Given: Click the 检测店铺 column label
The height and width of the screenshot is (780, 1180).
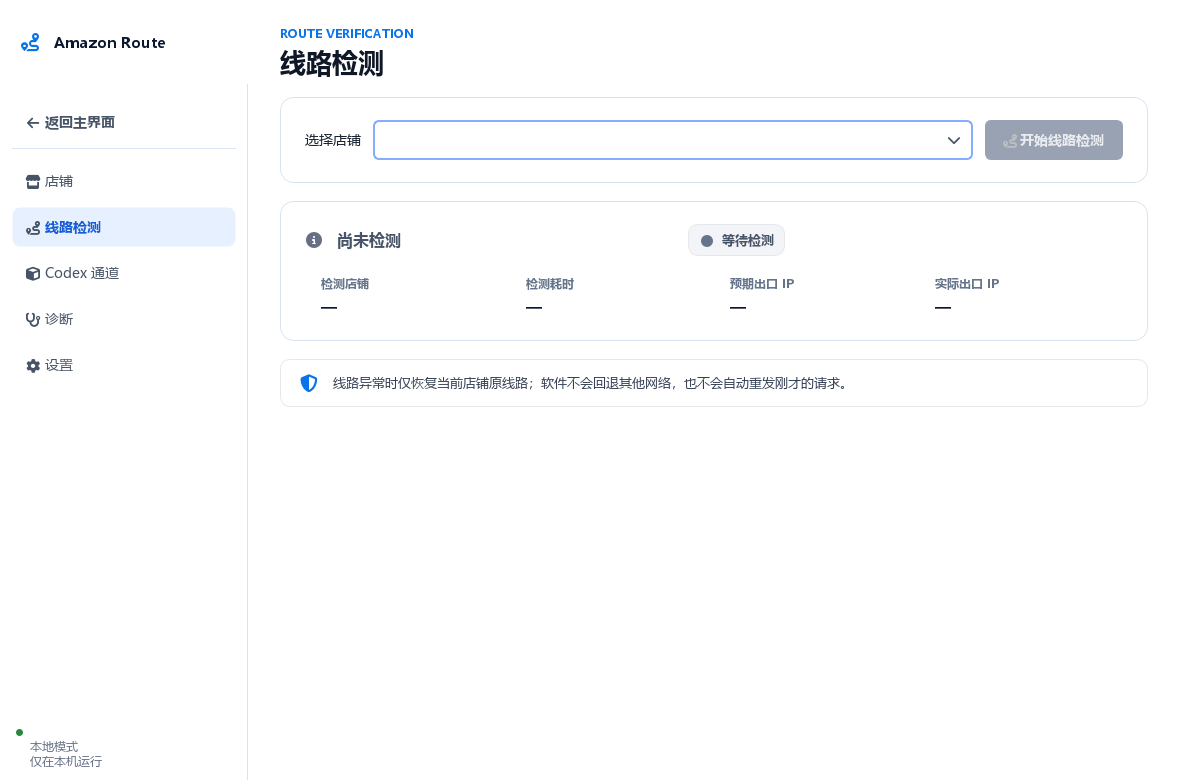Looking at the screenshot, I should (345, 284).
